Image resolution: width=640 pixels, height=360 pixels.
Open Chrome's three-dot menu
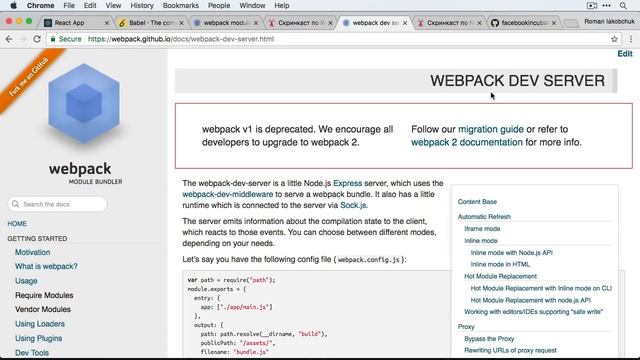631,39
